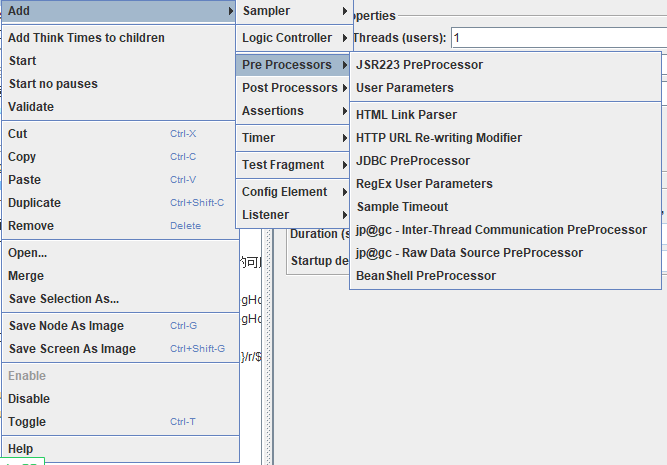Add Sample Timeout pre processor

(505, 207)
